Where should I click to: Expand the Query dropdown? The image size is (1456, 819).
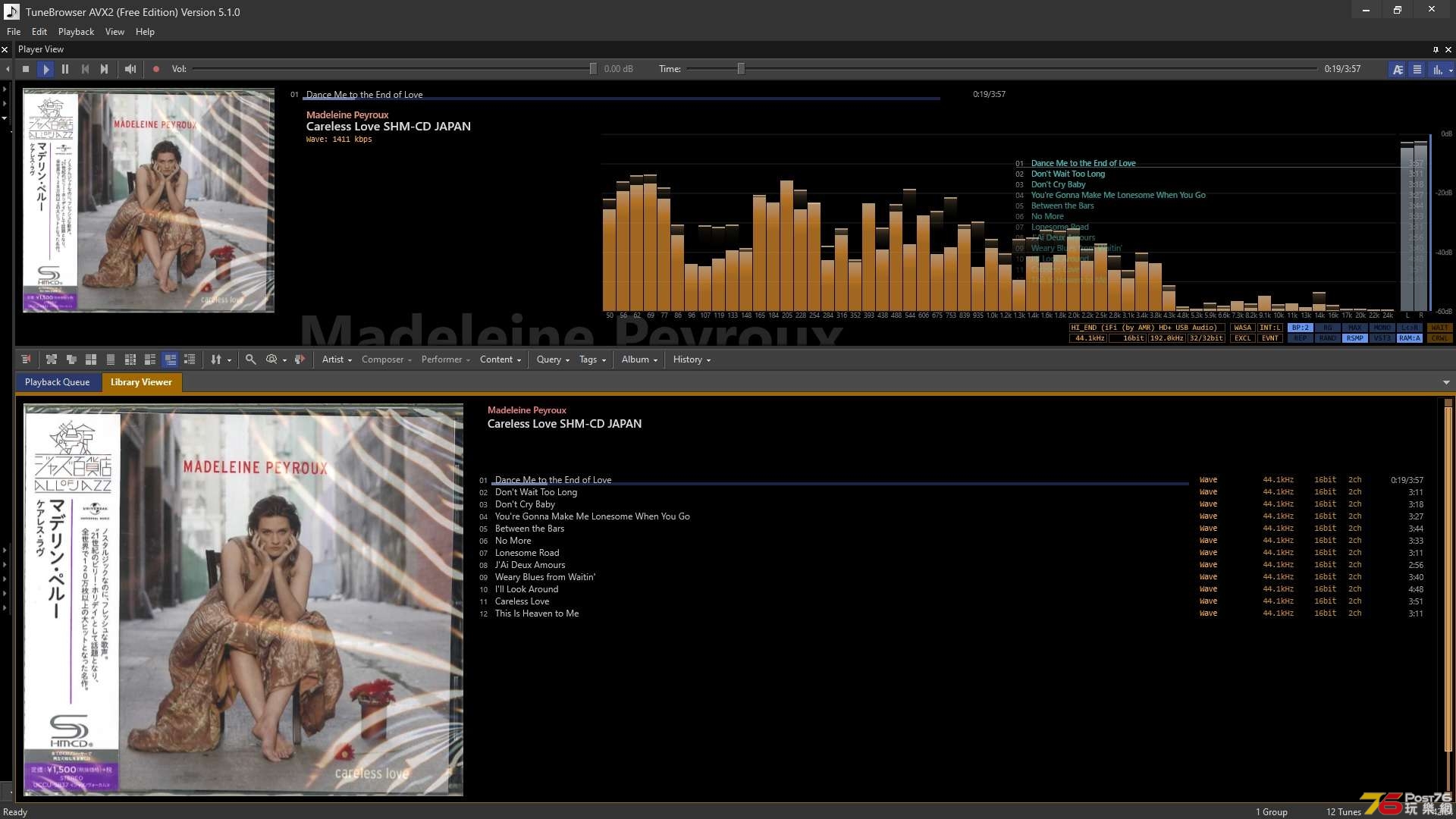tap(553, 359)
